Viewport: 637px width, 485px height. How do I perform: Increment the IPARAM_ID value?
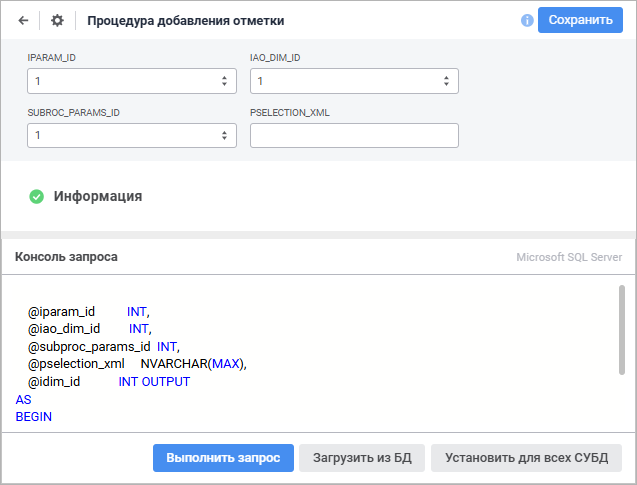(x=224, y=77)
